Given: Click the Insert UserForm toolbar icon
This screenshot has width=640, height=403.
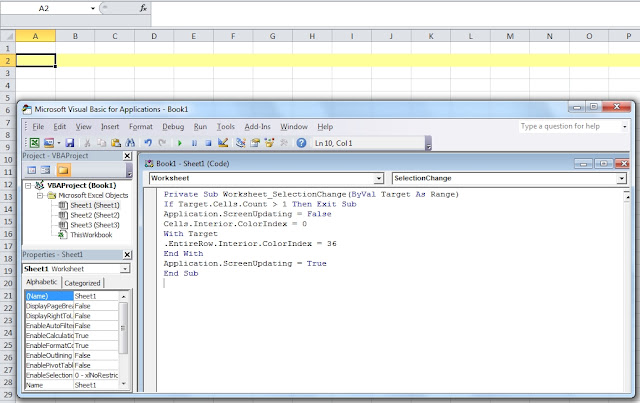Looking at the screenshot, I should (49, 143).
